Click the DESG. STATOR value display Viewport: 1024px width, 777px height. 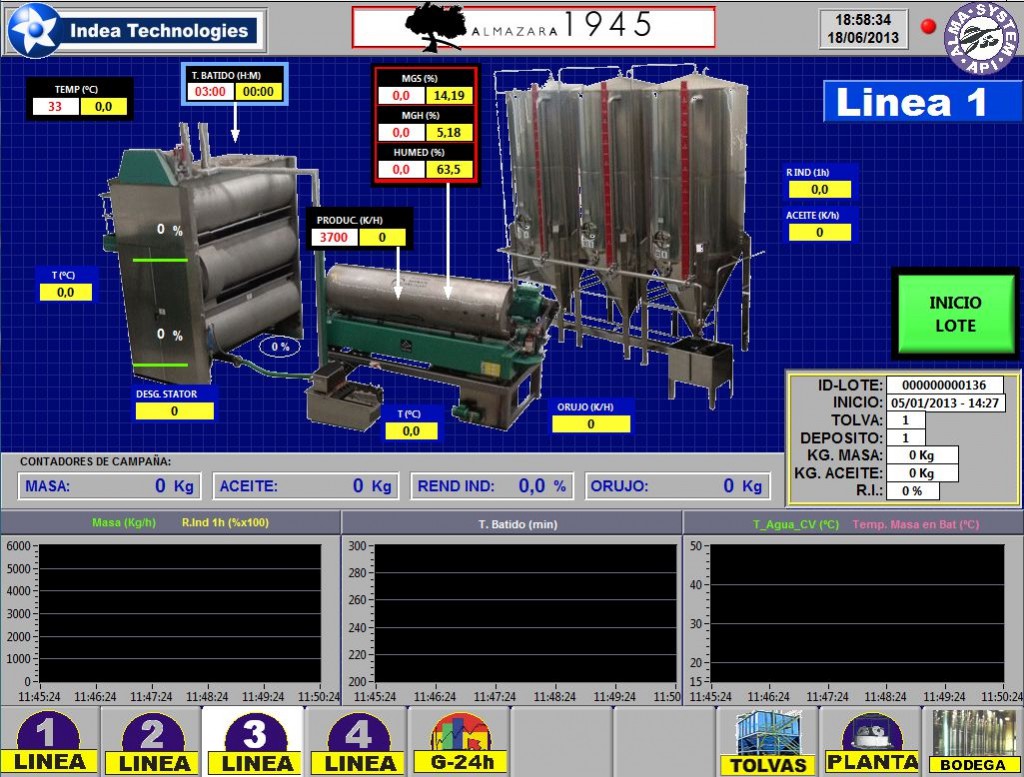pyautogui.click(x=174, y=411)
